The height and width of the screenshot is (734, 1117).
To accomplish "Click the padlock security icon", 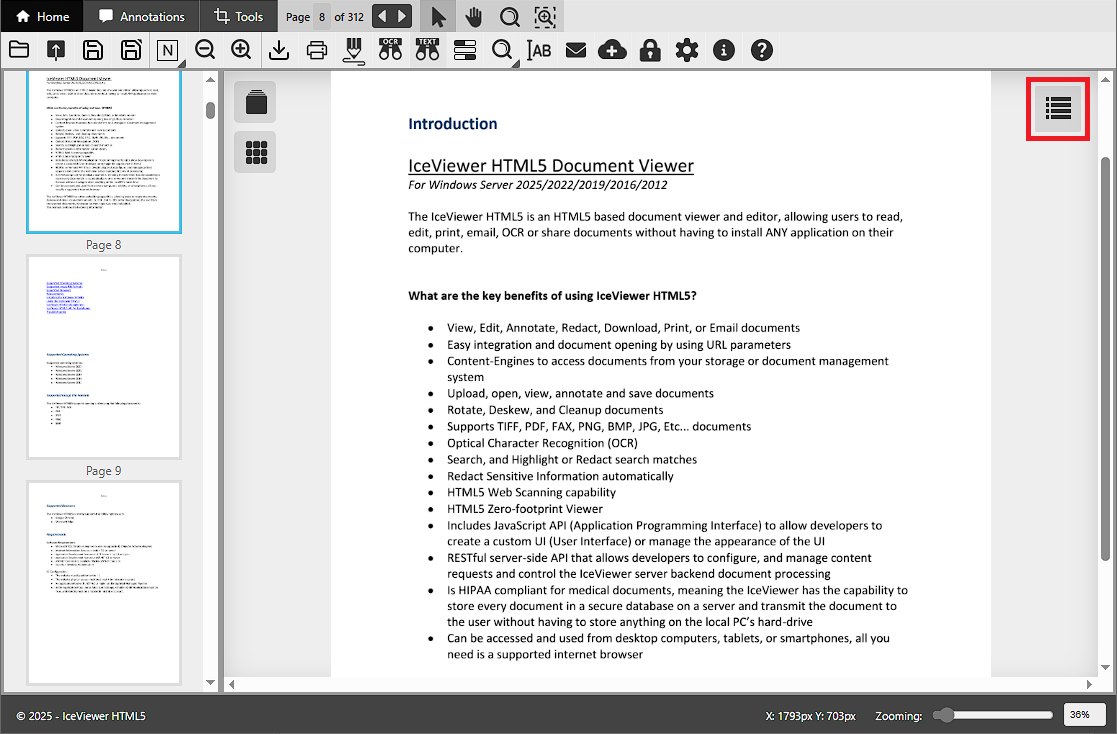I will point(650,50).
